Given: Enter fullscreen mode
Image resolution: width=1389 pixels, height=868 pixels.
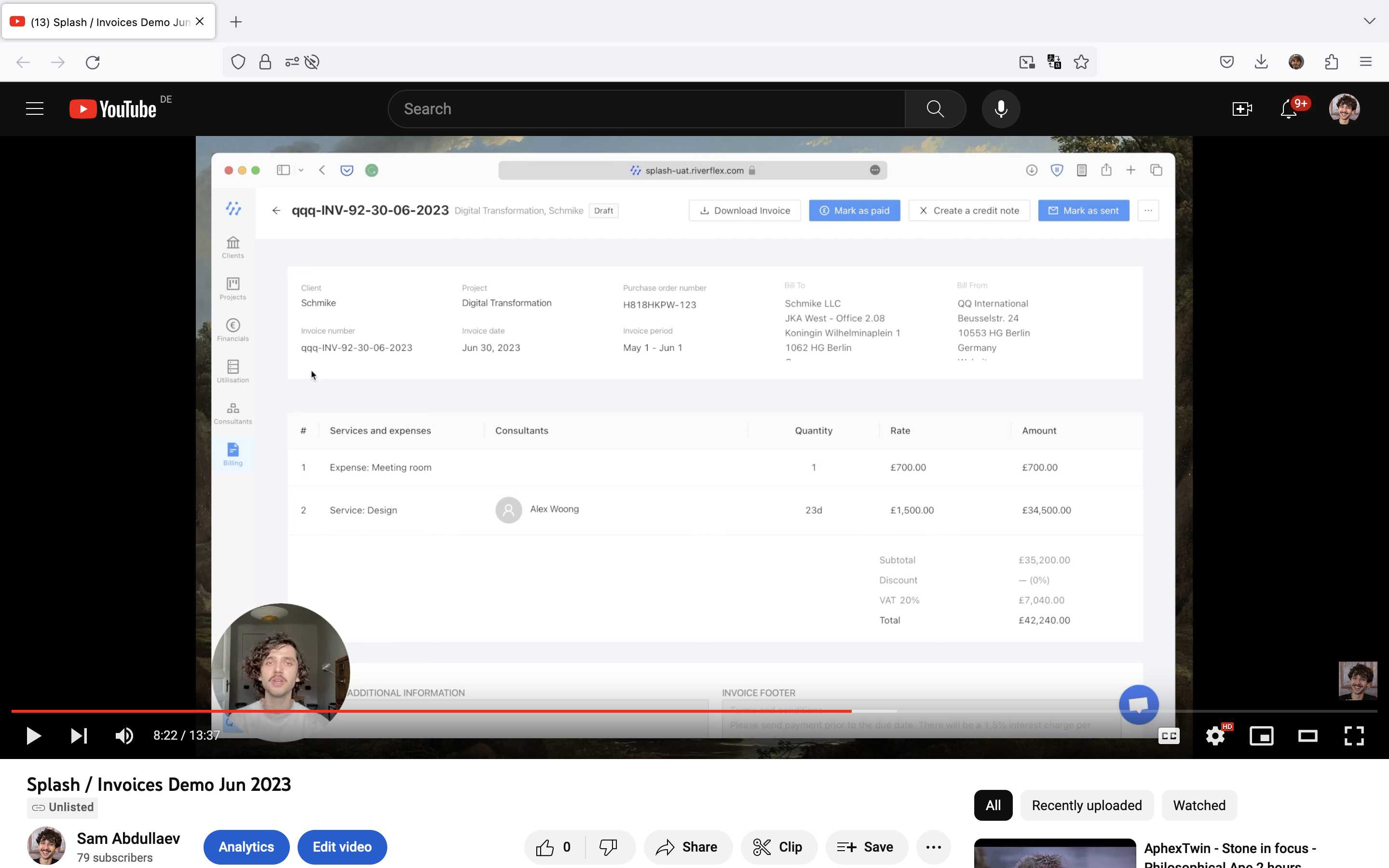Looking at the screenshot, I should click(x=1354, y=735).
